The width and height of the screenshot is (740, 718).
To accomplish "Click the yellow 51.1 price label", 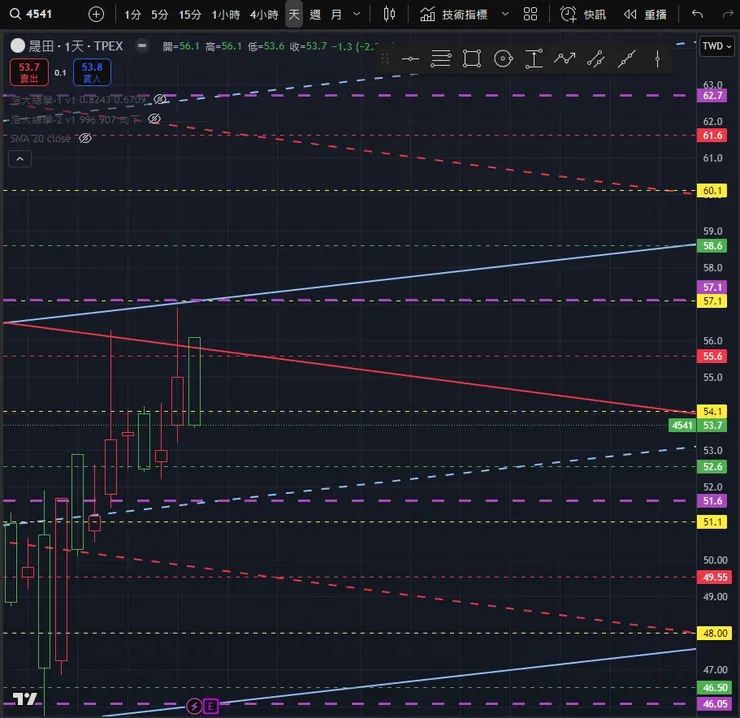I will point(712,522).
